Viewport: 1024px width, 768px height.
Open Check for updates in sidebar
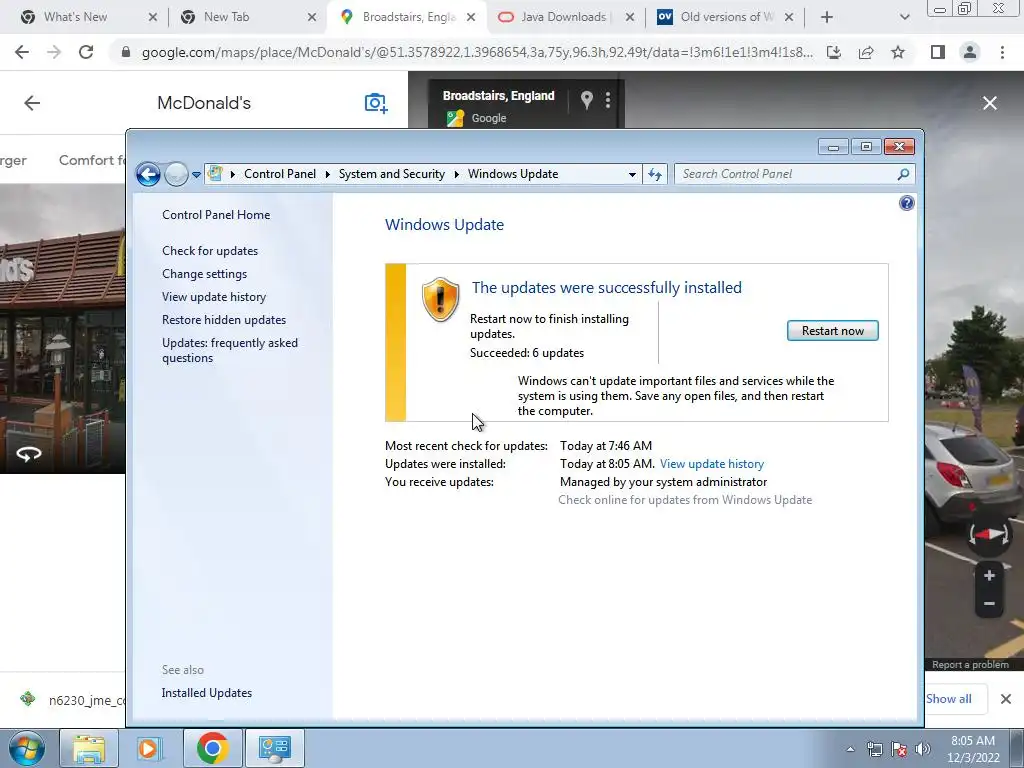[210, 251]
